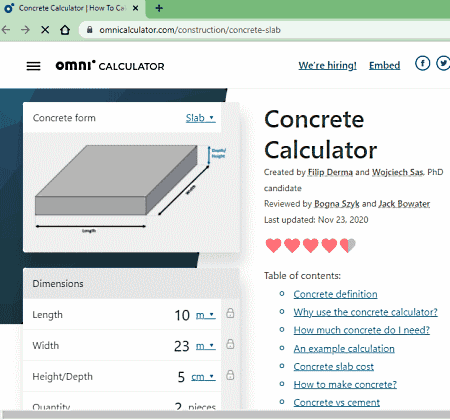Open reviewer Jack Bowater's profile
Viewport: 450px width, 420px height.
[x=404, y=204]
